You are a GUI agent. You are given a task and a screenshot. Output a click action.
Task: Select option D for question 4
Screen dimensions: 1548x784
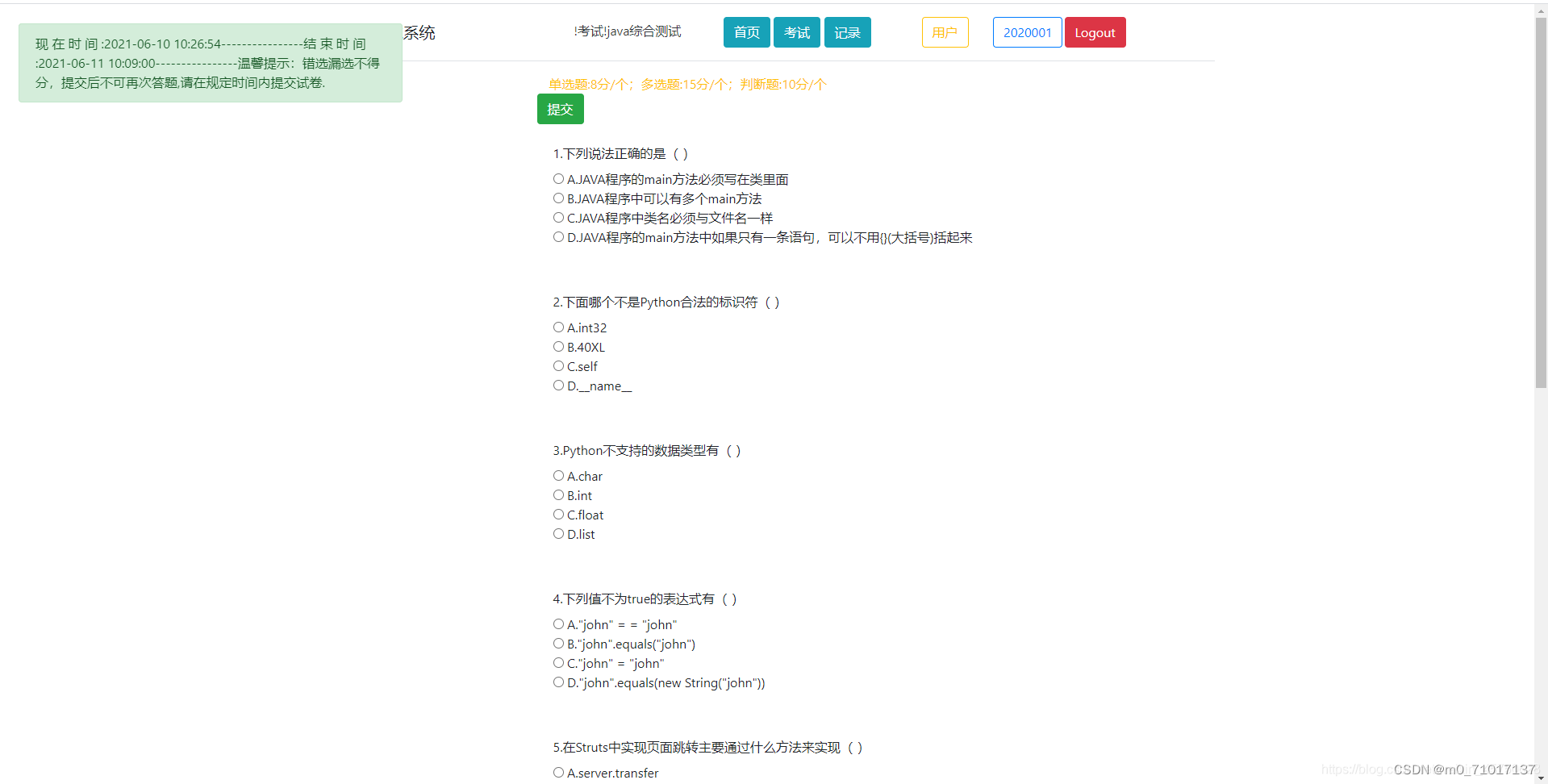click(558, 682)
